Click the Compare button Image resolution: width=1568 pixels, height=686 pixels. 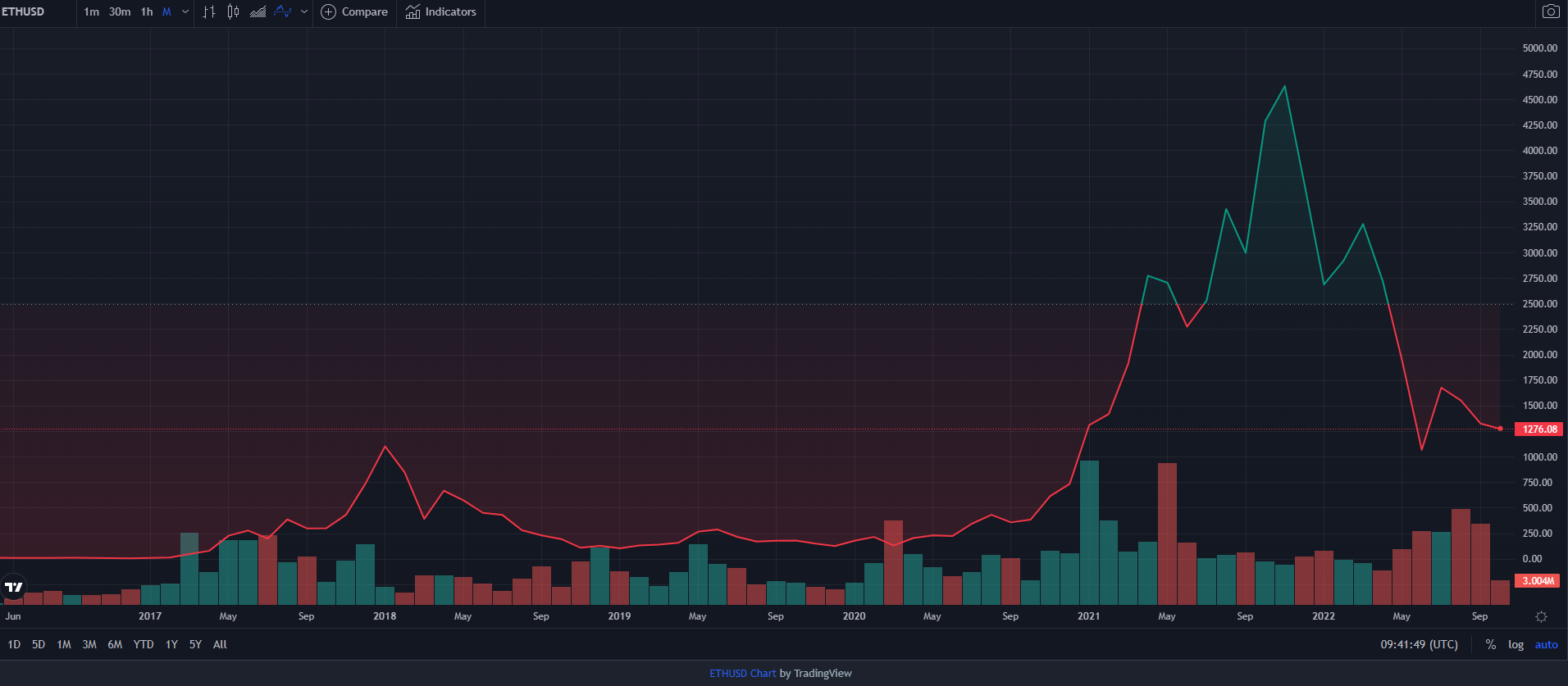354,12
